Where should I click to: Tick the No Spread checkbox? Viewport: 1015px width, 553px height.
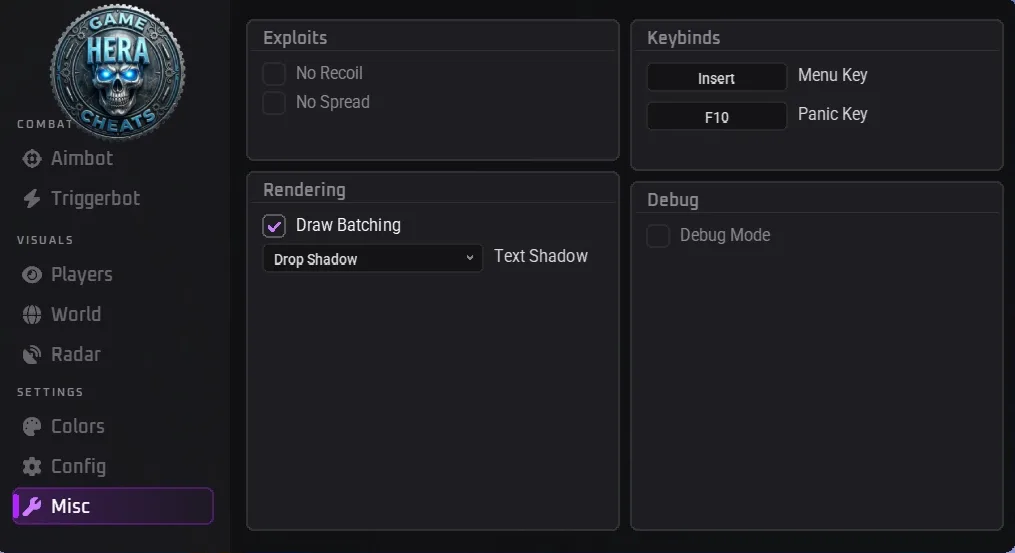pyautogui.click(x=274, y=102)
